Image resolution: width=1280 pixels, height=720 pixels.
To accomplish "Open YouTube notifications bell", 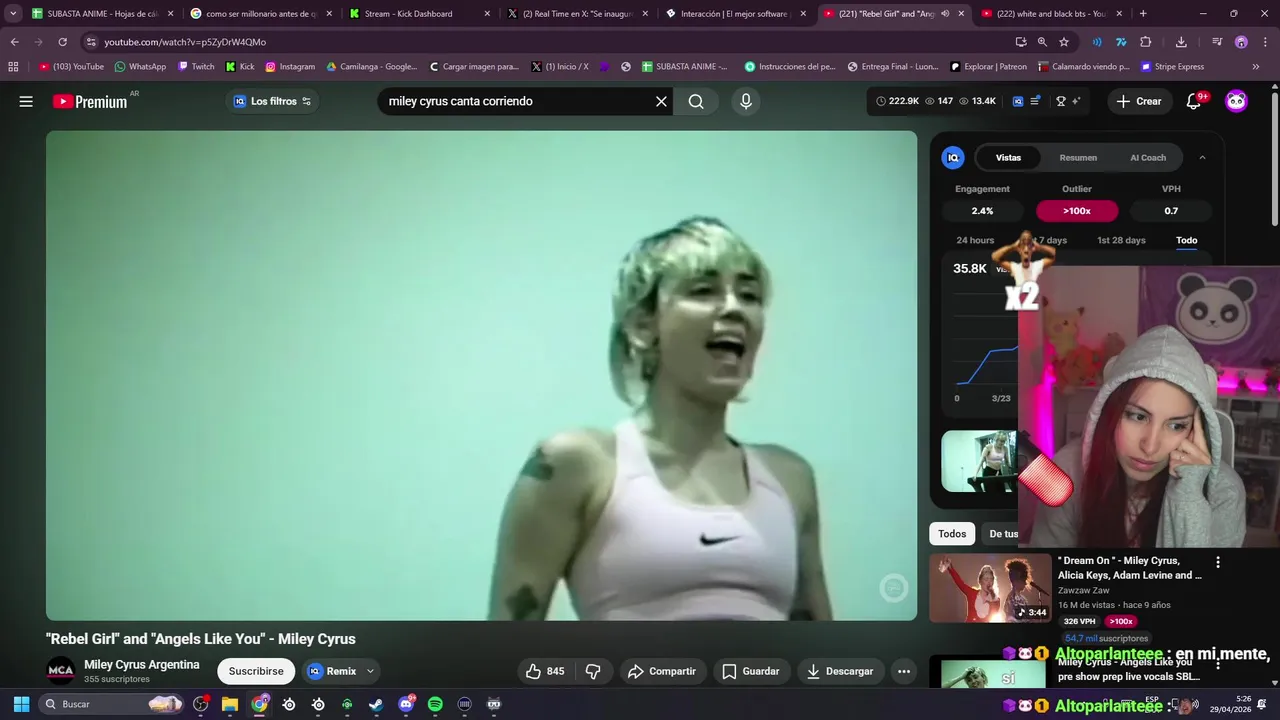I will coord(1194,101).
